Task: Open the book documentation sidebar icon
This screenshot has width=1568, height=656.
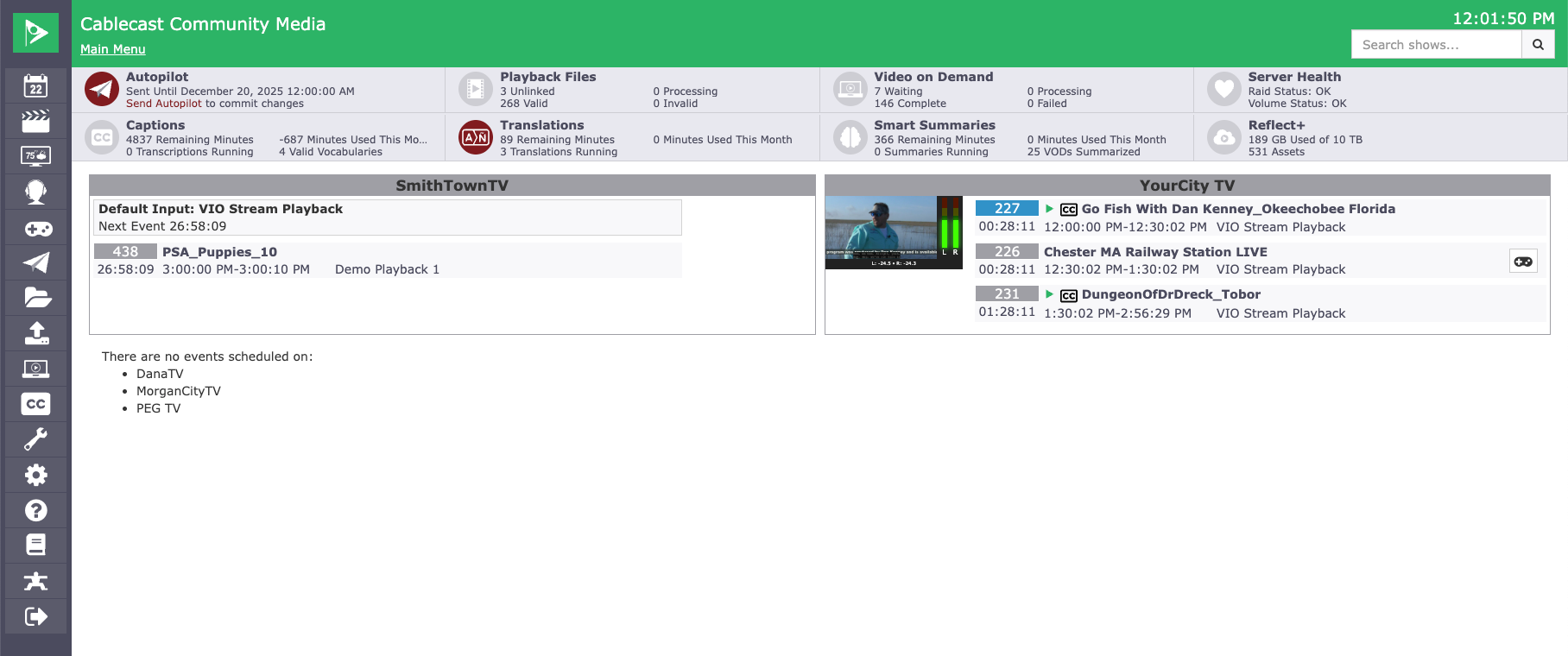Action: (x=35, y=545)
